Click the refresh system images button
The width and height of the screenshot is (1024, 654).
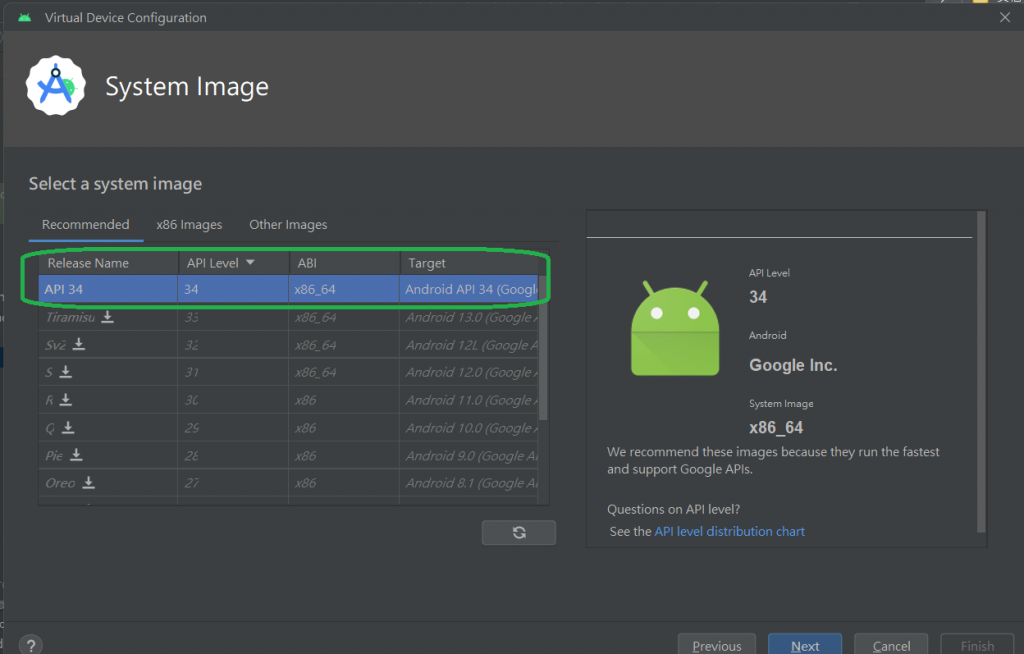pyautogui.click(x=519, y=532)
